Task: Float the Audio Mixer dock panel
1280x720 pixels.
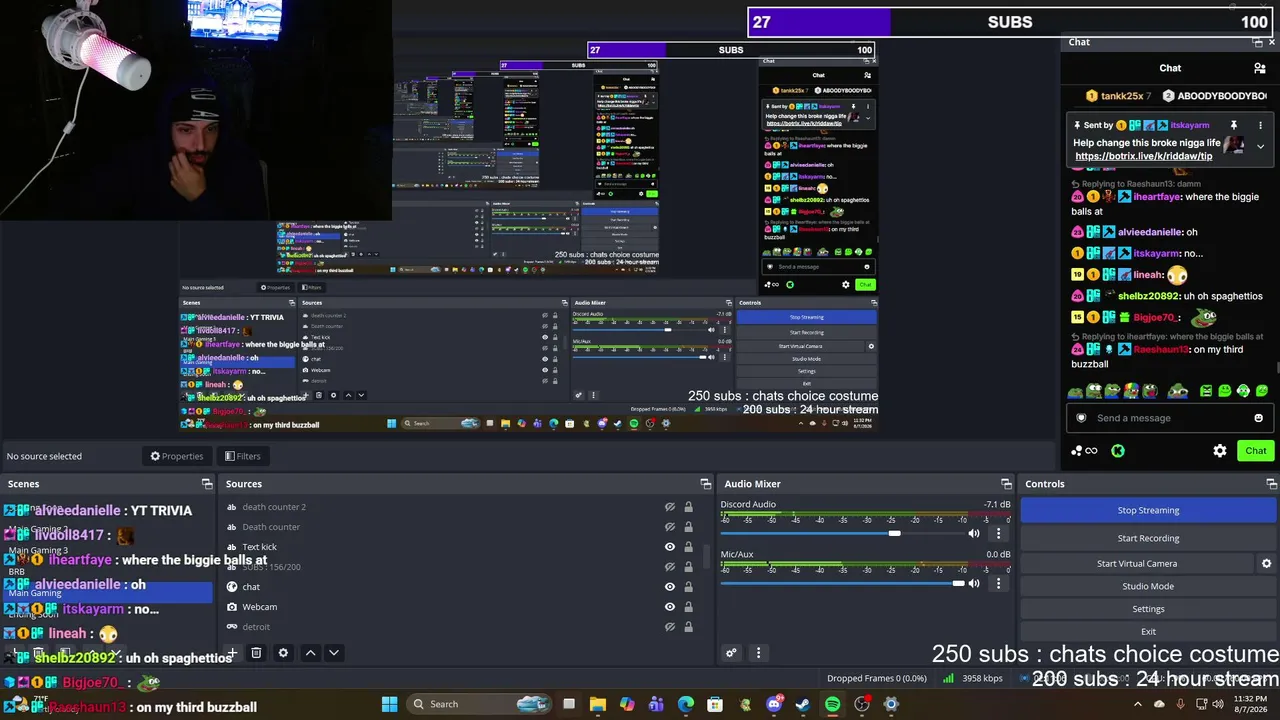Action: pyautogui.click(x=1006, y=484)
